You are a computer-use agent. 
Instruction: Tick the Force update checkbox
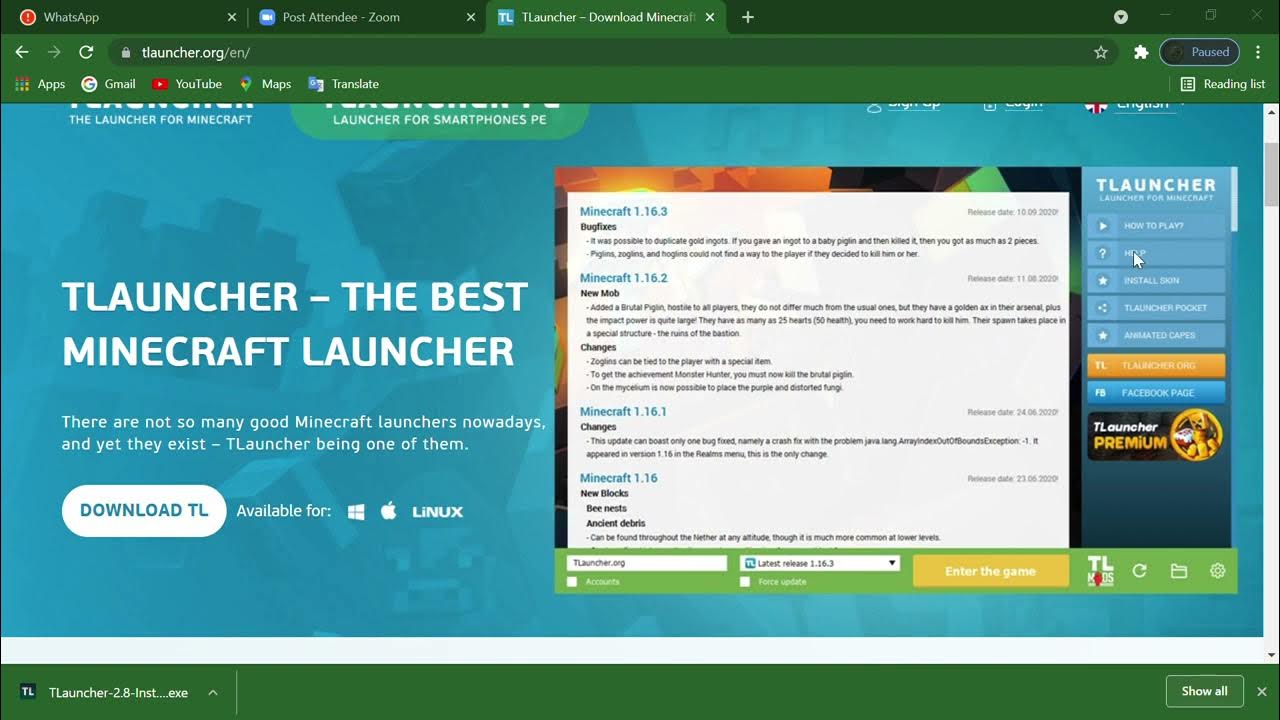744,582
